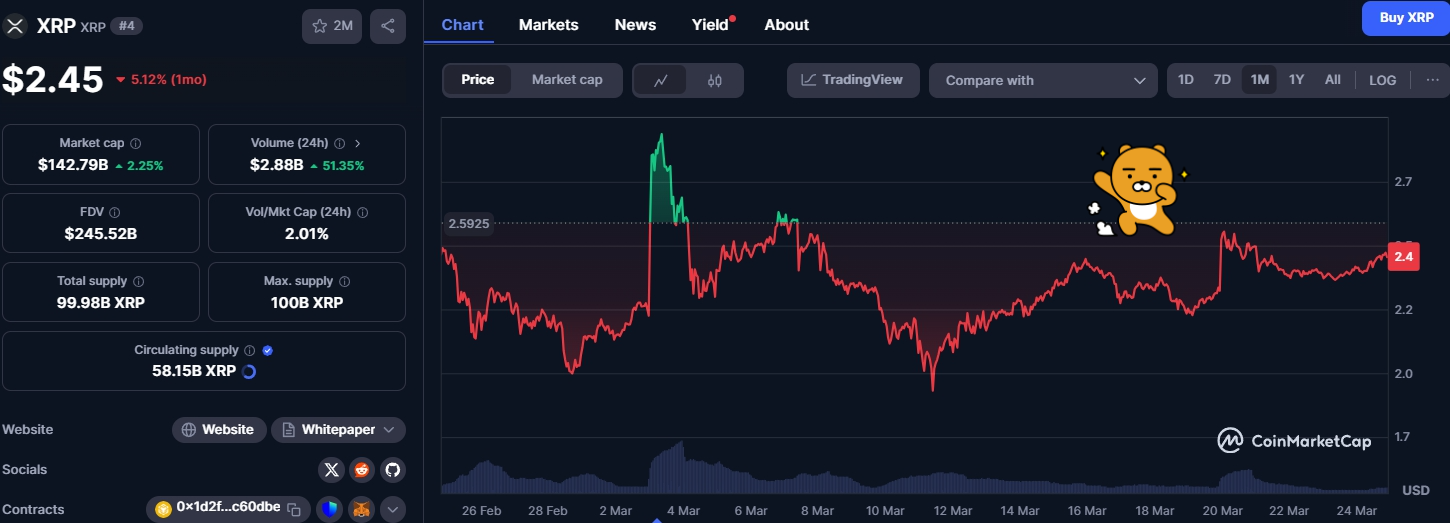The width and height of the screenshot is (1450, 523).
Task: Set chart range to All
Action: 1333,80
